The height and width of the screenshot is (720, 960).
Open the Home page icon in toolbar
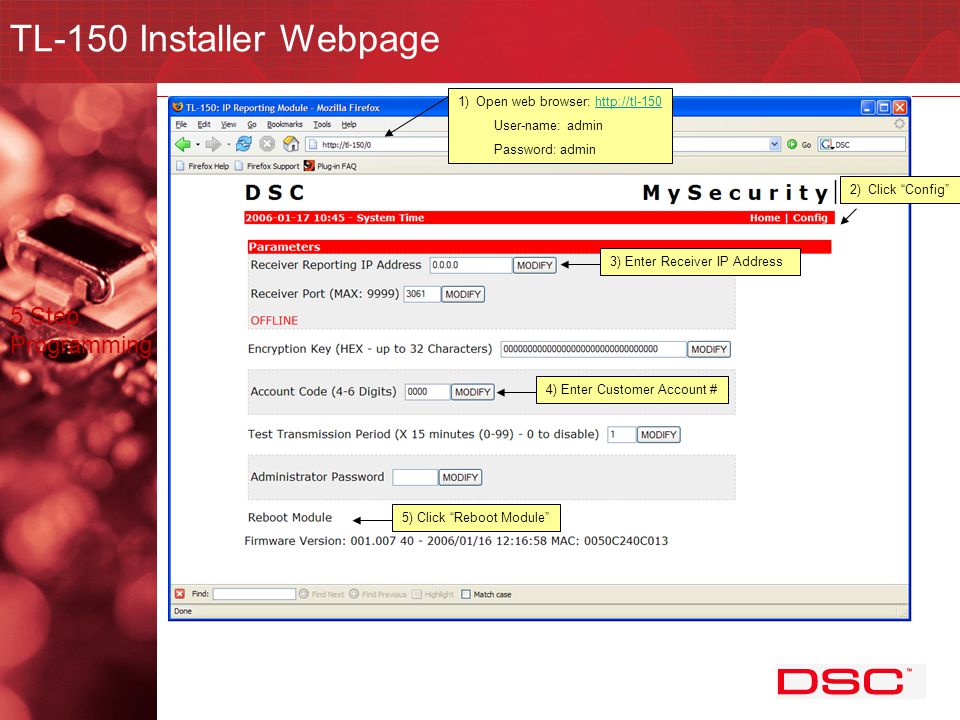(291, 144)
